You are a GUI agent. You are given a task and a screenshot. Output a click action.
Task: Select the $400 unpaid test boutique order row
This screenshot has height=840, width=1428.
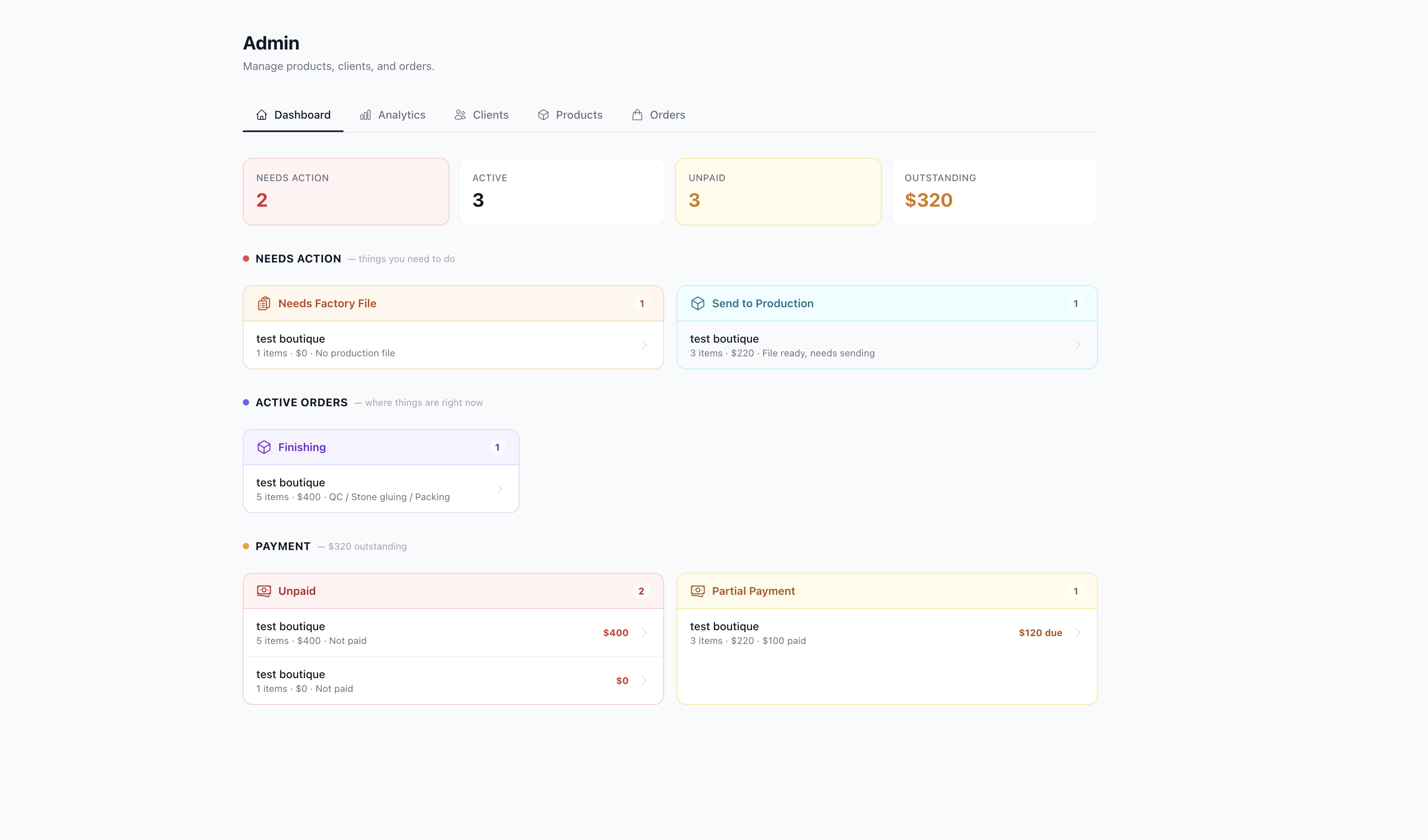[442, 633]
